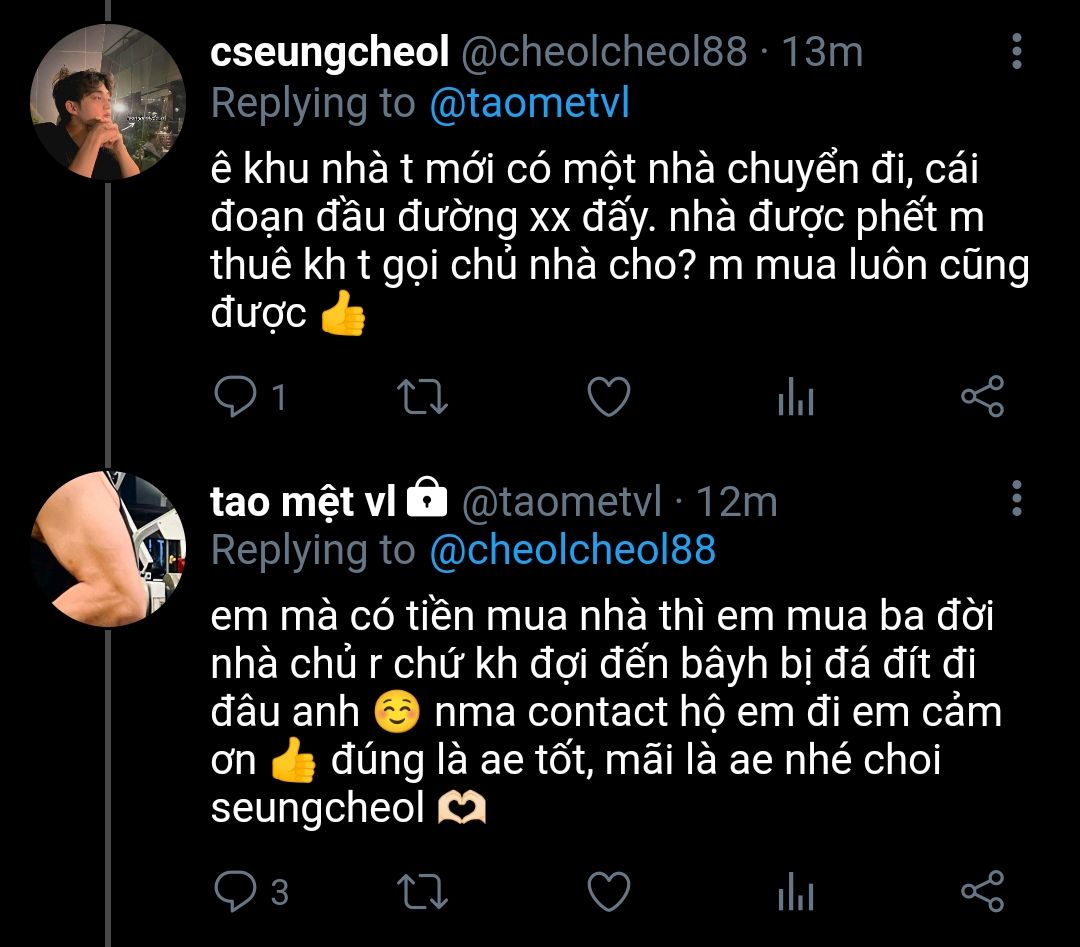
Task: Like cseungcheol's tweet with heart
Action: coord(608,398)
